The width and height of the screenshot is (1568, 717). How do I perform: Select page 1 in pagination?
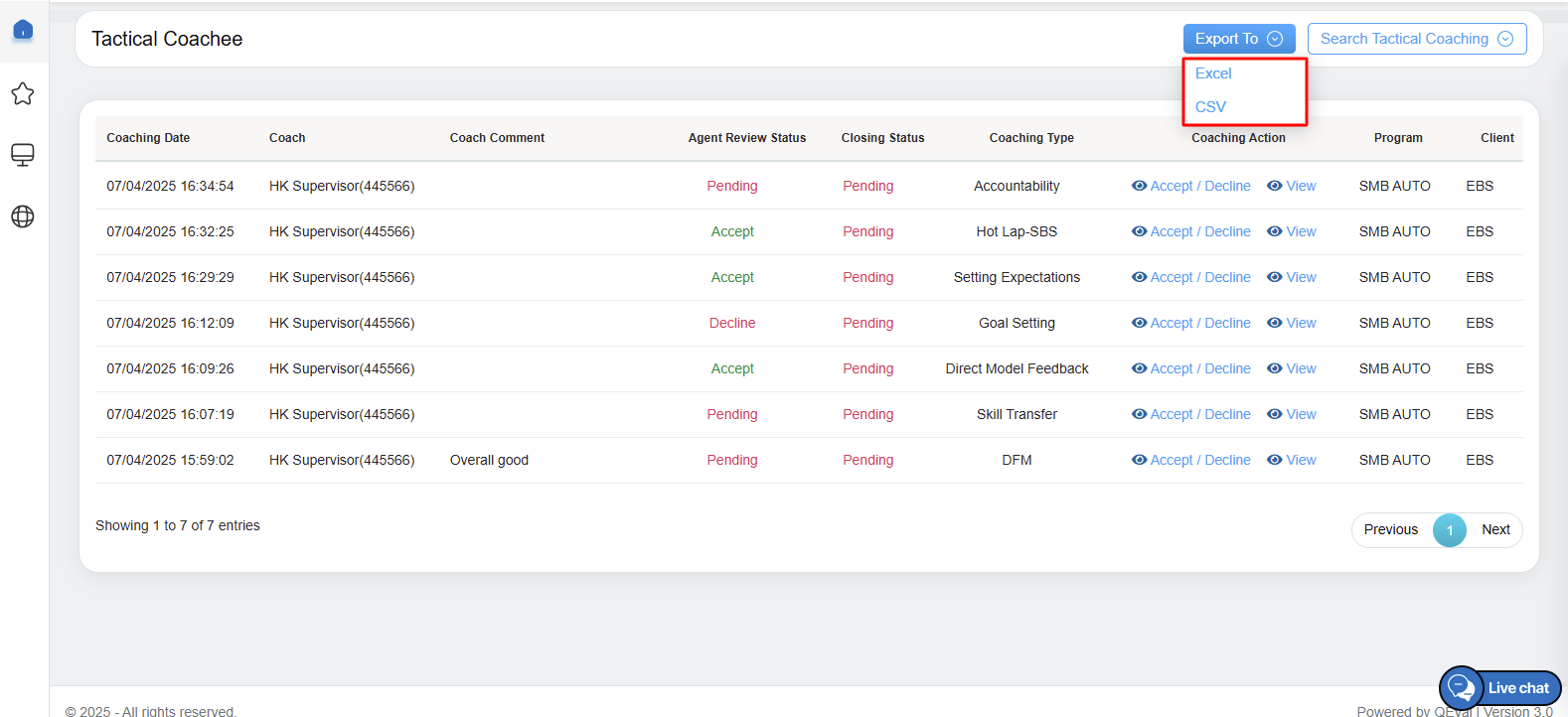click(x=1449, y=529)
